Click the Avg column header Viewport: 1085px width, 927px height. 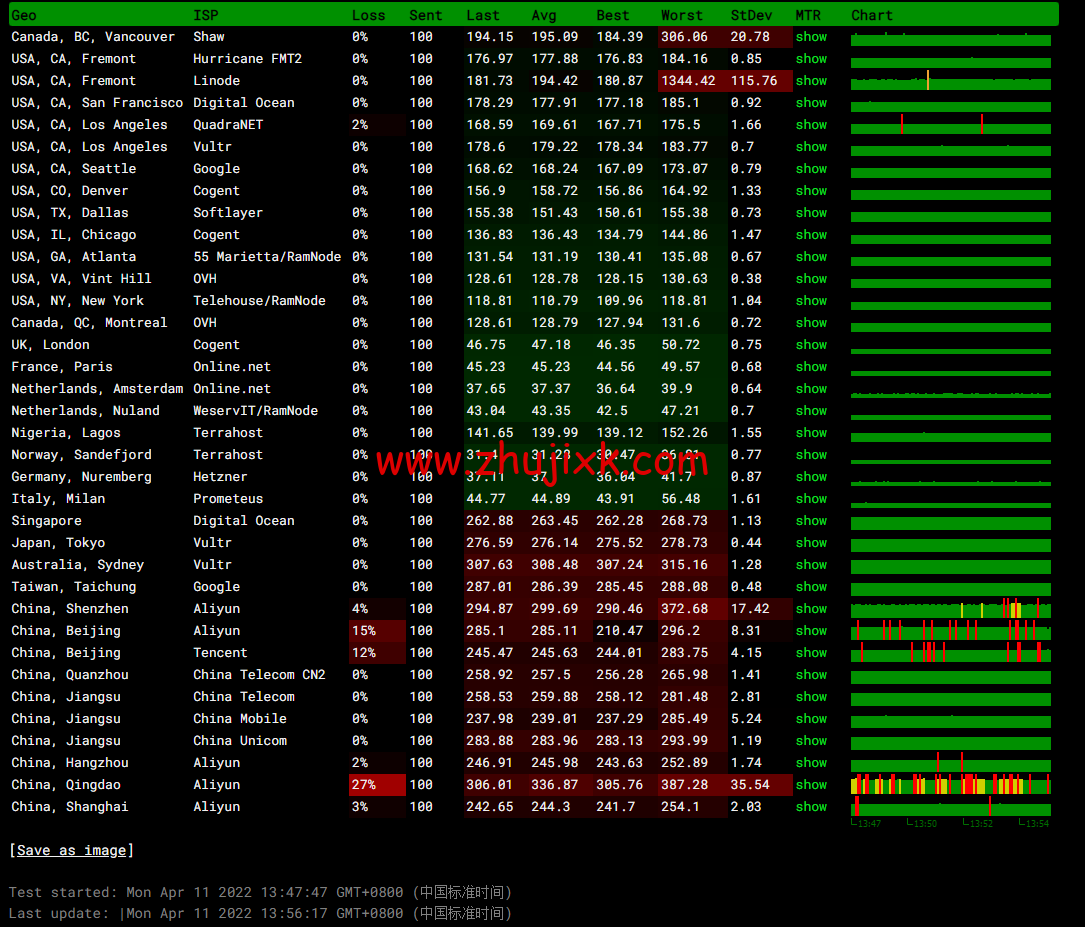[x=544, y=15]
